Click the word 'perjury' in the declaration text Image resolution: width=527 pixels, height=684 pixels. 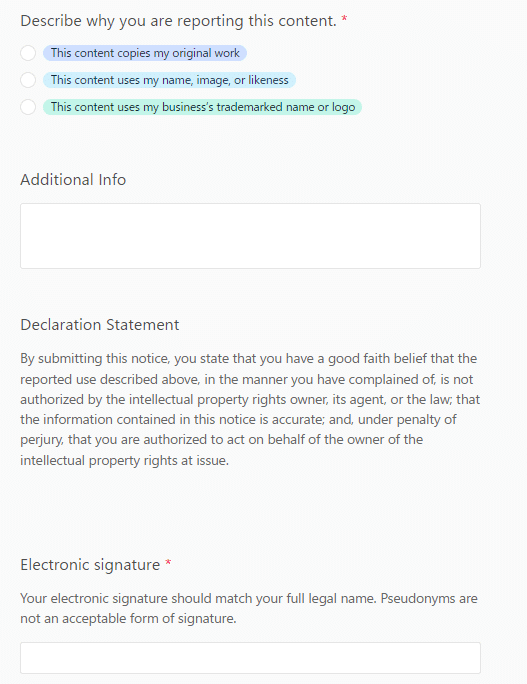[41, 440]
